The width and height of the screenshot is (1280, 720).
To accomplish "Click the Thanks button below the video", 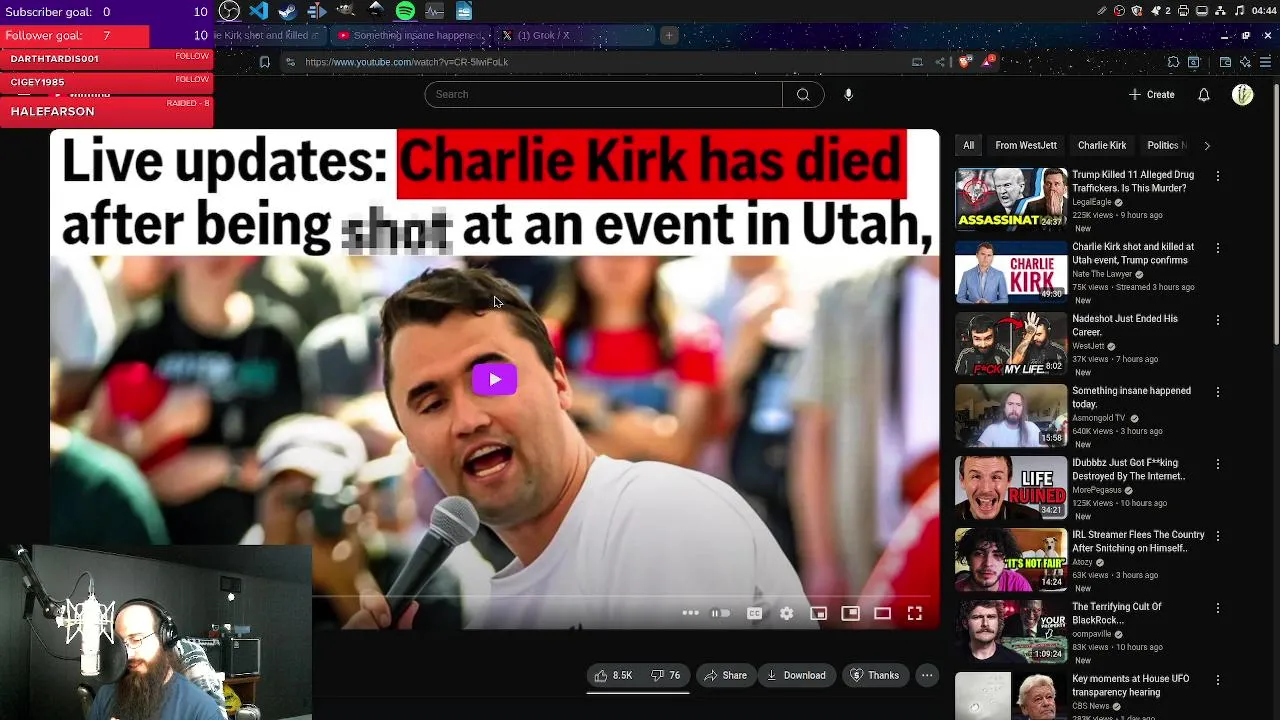I will click(874, 675).
